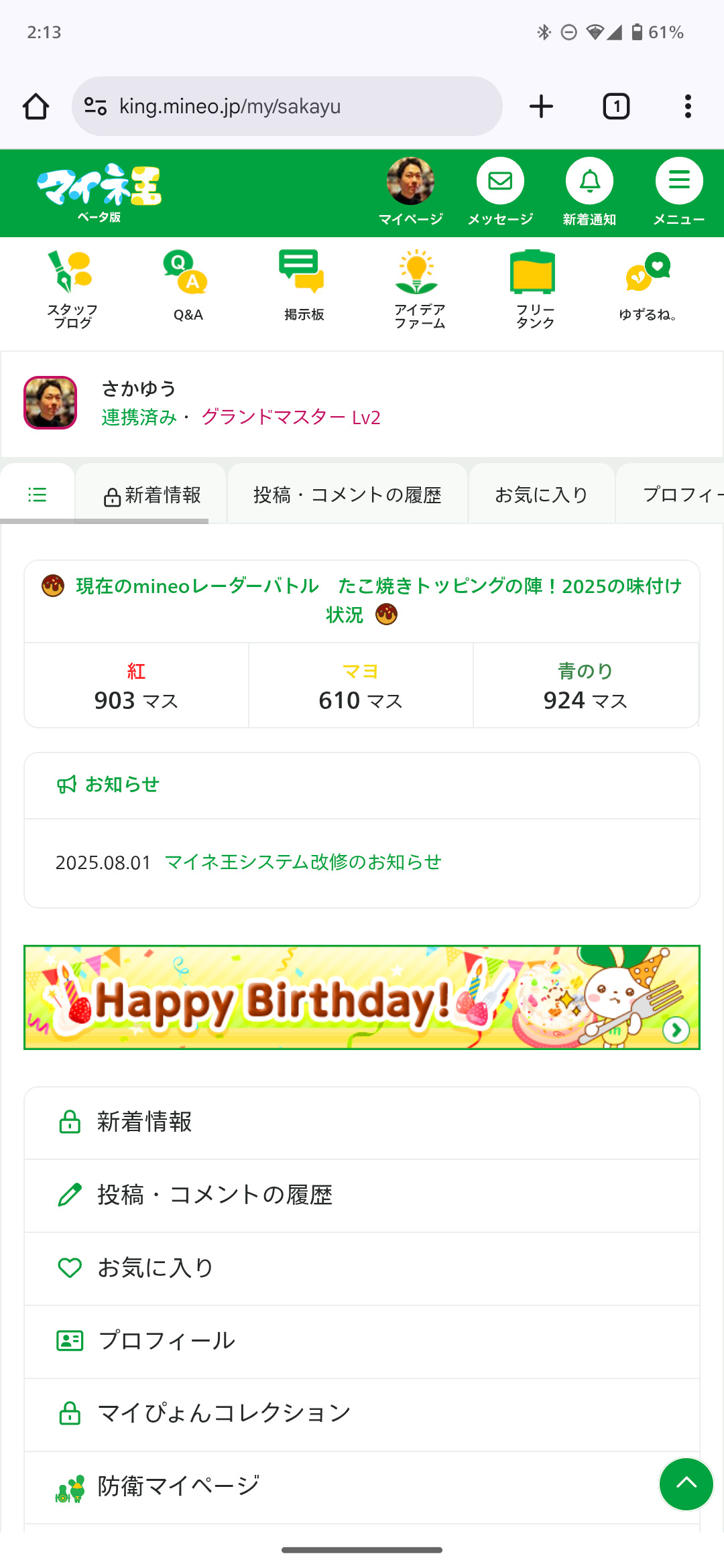Open the メッセージ envelope icon
This screenshot has width=724, height=1568.
pyautogui.click(x=500, y=182)
